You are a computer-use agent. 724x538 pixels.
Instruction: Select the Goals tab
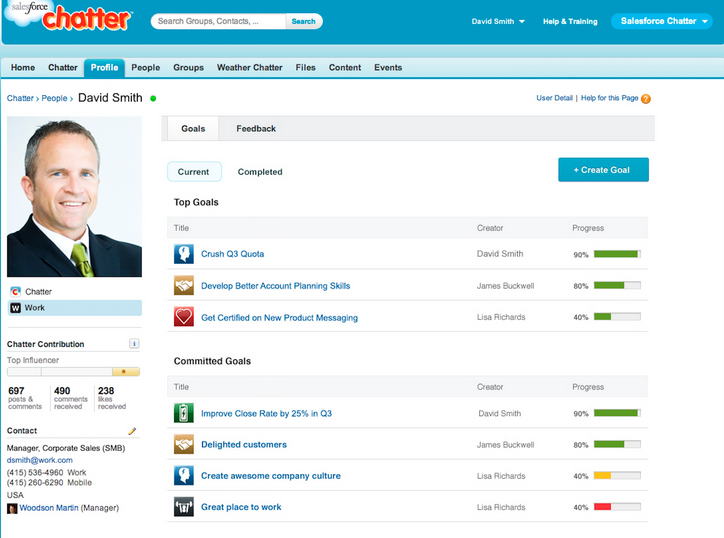[193, 128]
